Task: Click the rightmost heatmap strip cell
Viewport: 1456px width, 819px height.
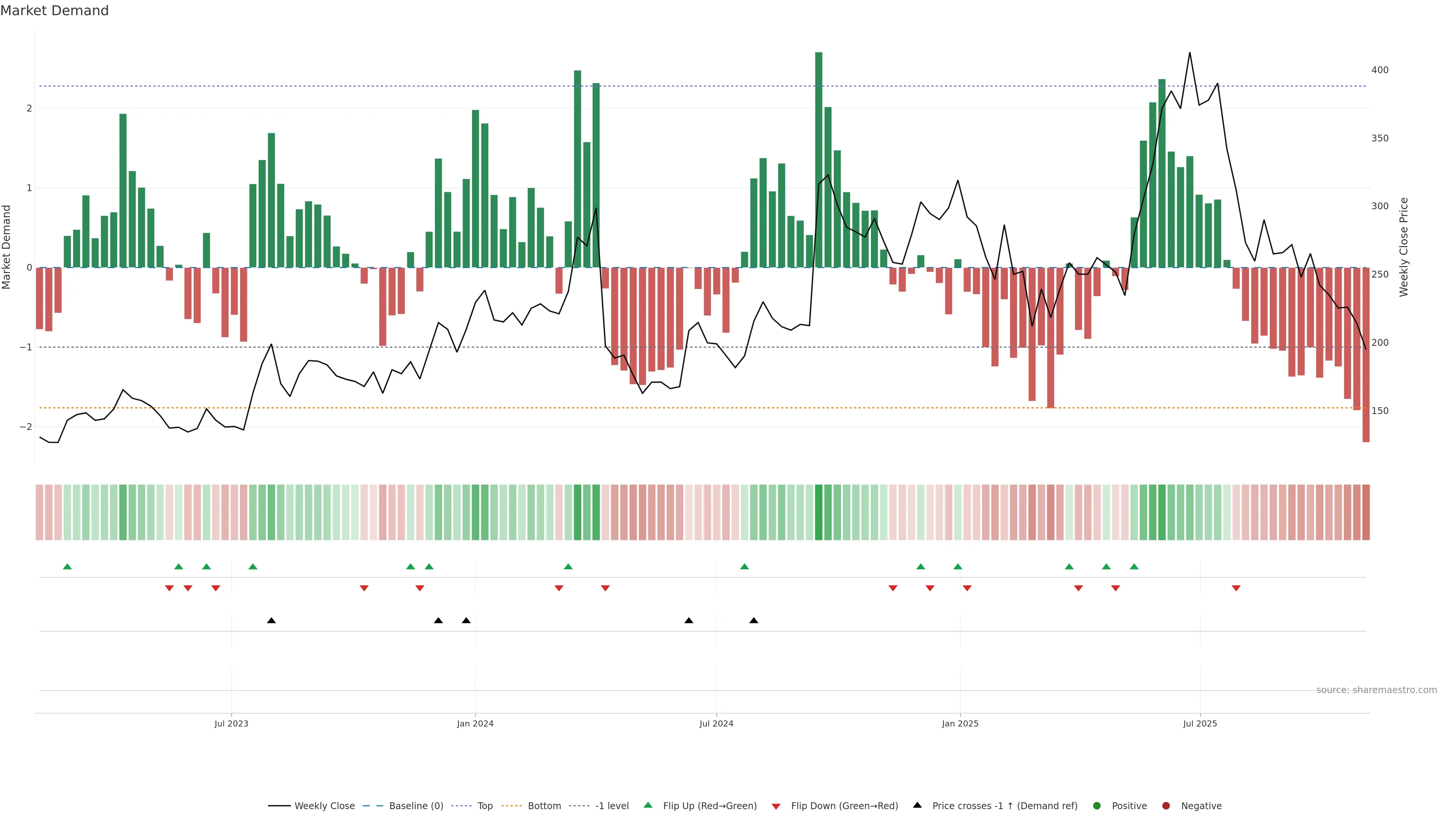Action: click(1365, 512)
